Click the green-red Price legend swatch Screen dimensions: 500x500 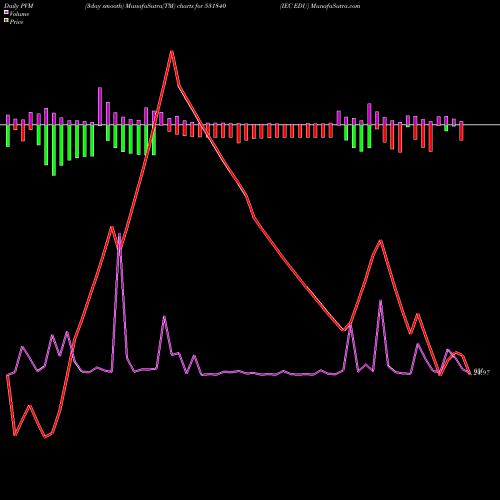6,21
